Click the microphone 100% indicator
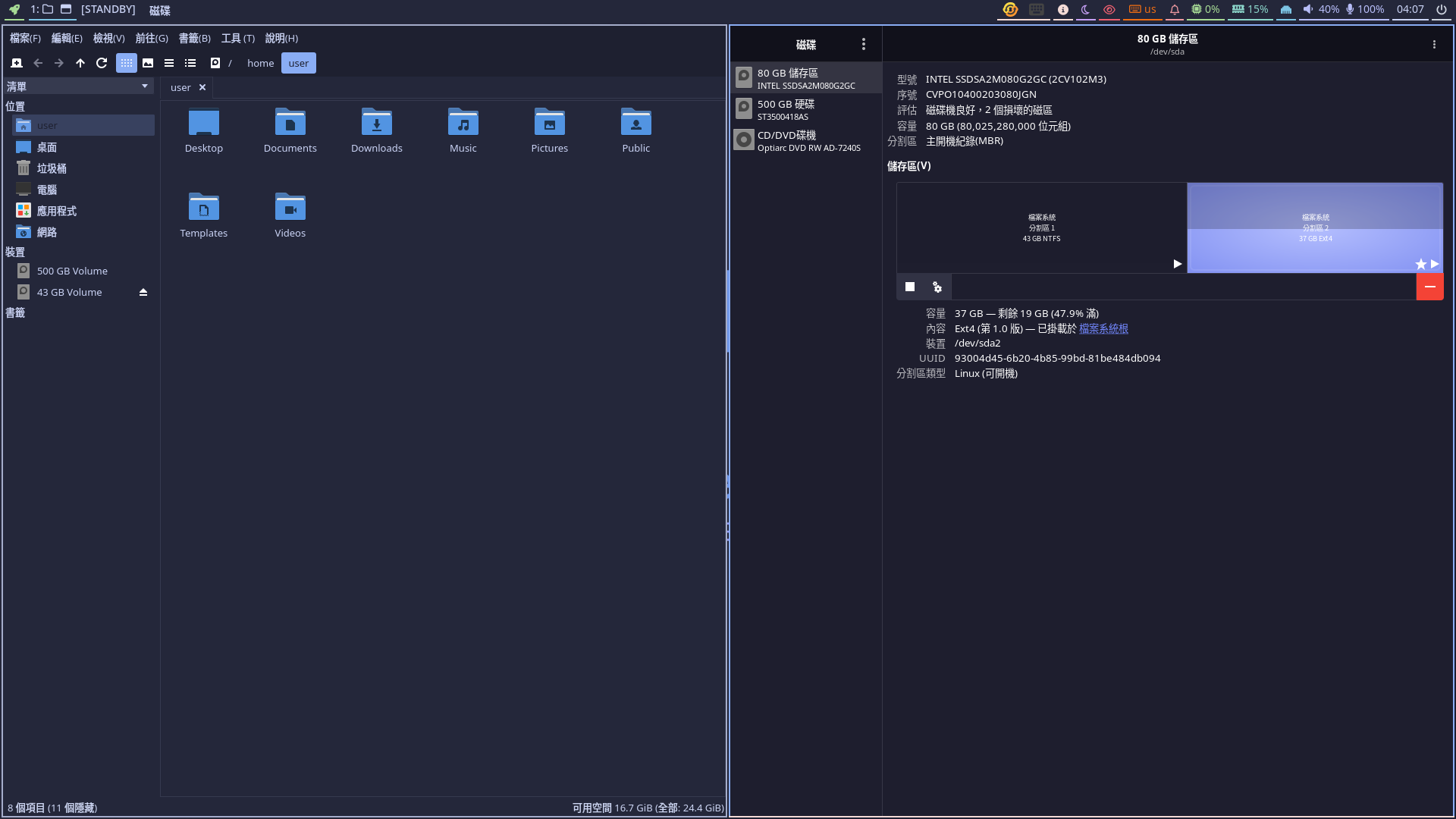The height and width of the screenshot is (819, 1456). pyautogui.click(x=1365, y=10)
